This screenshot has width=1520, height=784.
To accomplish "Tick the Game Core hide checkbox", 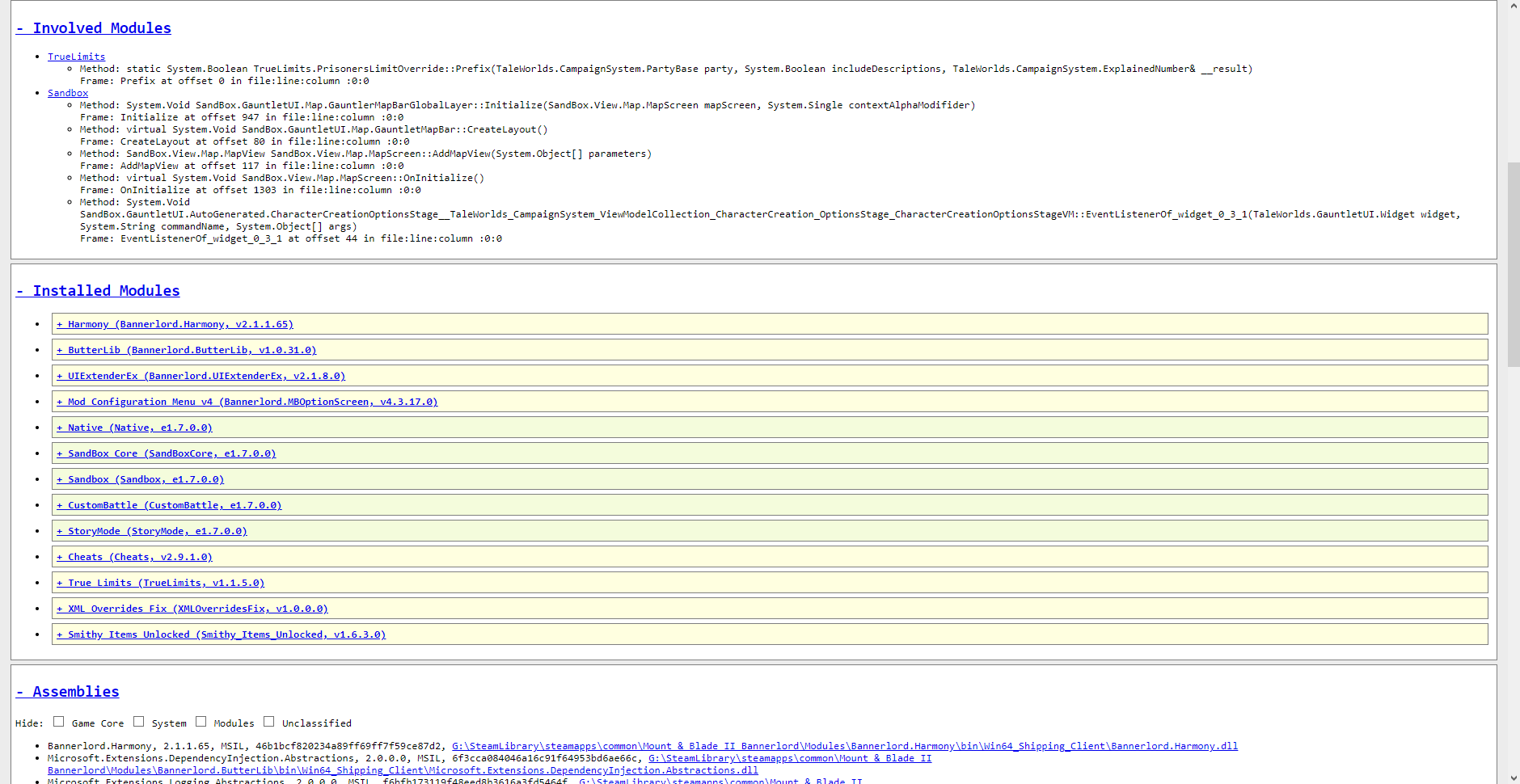I will click(x=58, y=722).
